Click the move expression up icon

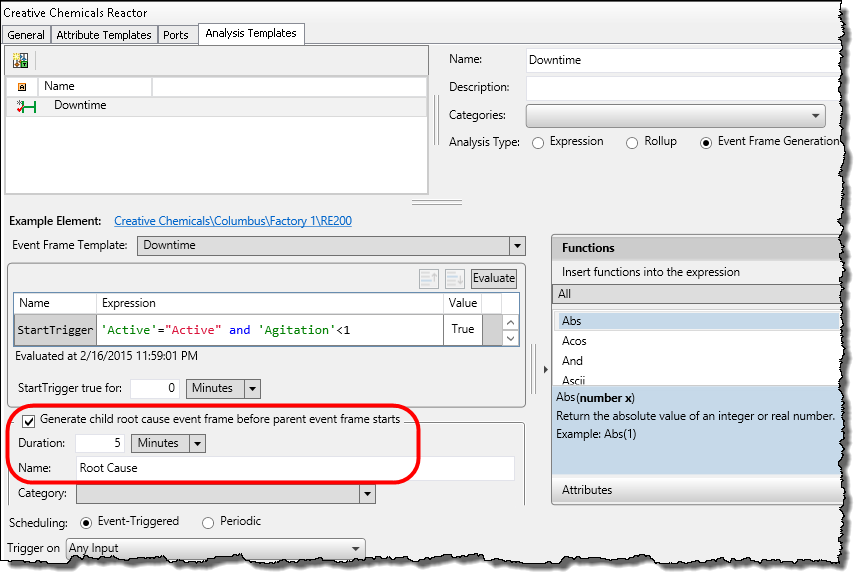click(x=429, y=277)
